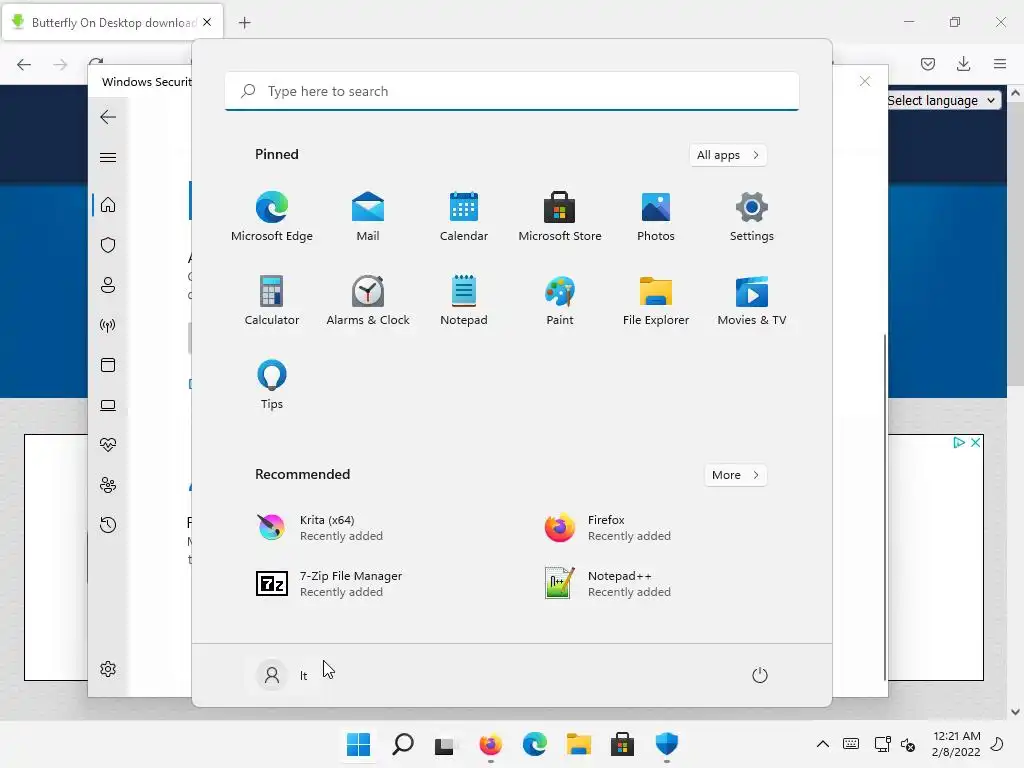Open Microsoft Edge from taskbar
The height and width of the screenshot is (768, 1024).
click(x=535, y=744)
